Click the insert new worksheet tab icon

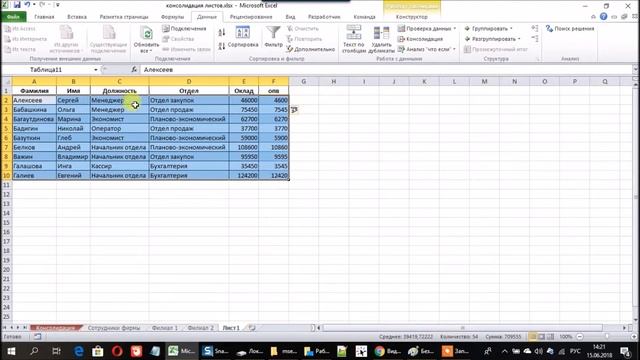[252, 328]
